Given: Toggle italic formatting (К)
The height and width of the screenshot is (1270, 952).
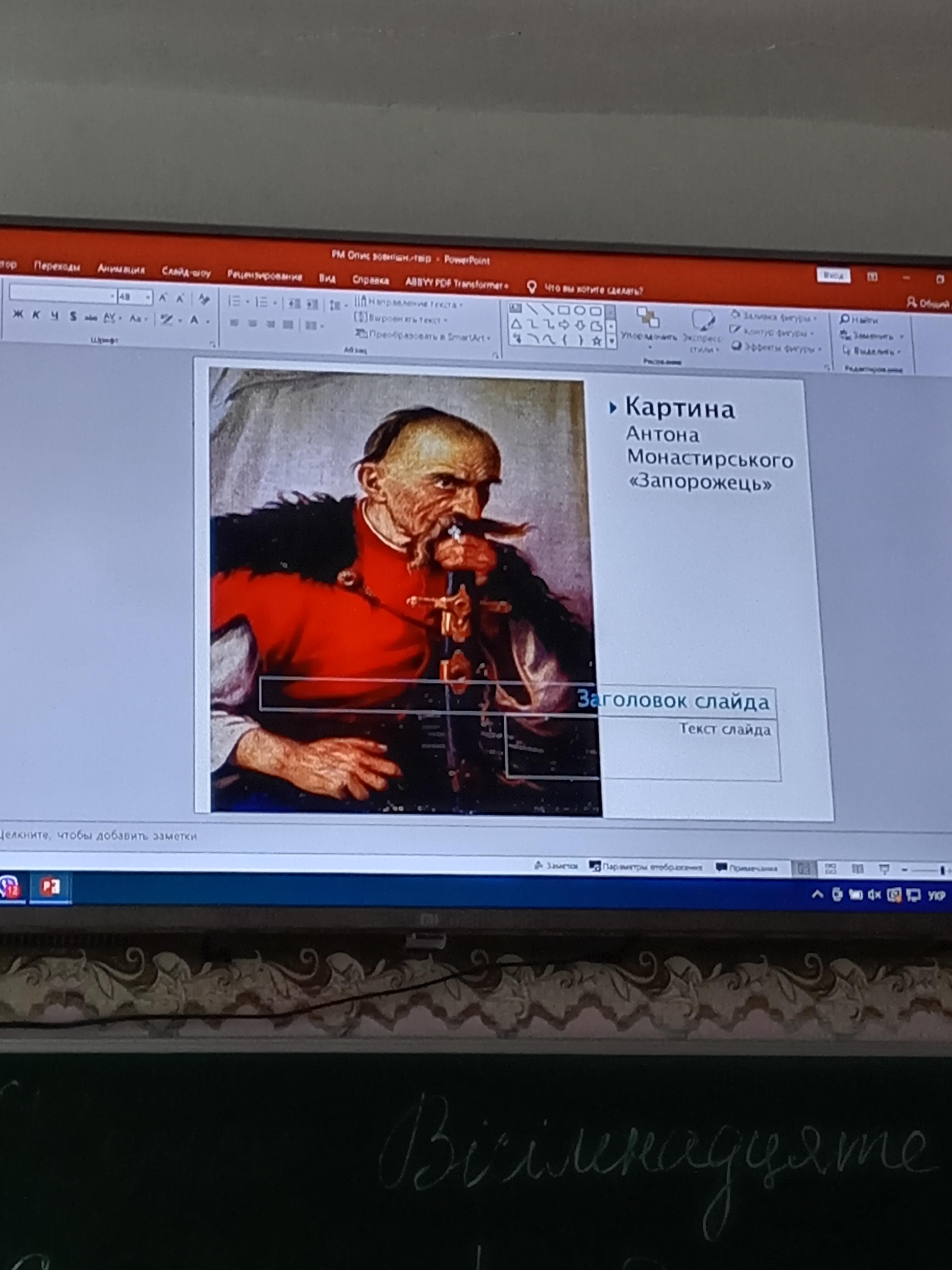Looking at the screenshot, I should pyautogui.click(x=36, y=315).
